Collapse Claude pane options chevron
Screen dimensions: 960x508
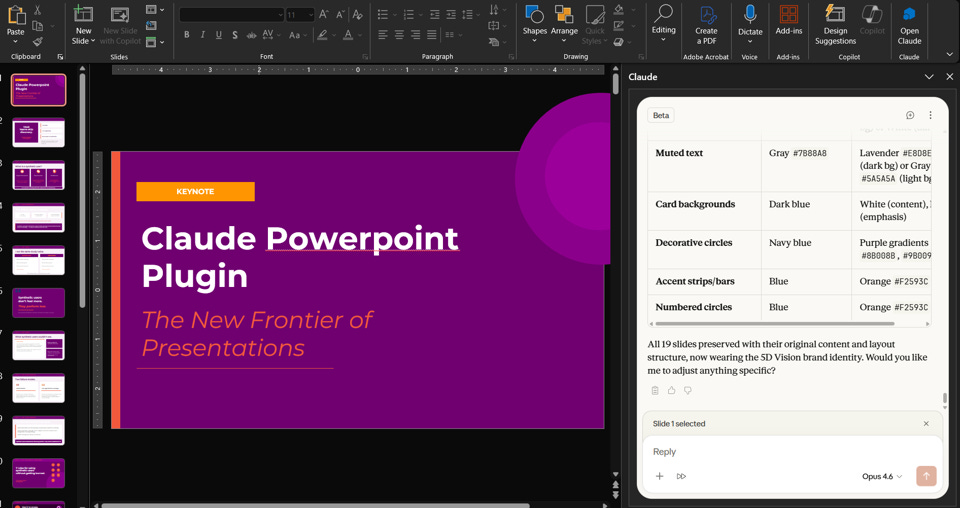[x=929, y=77]
